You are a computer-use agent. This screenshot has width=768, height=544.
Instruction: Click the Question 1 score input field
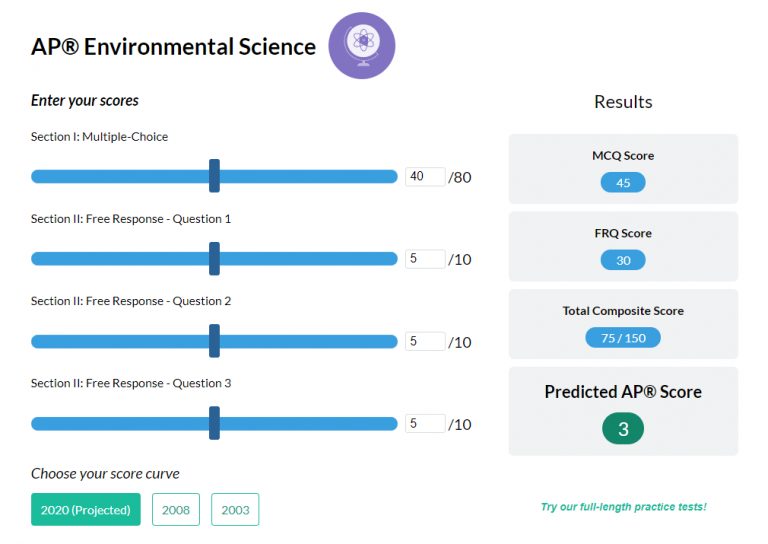(425, 259)
